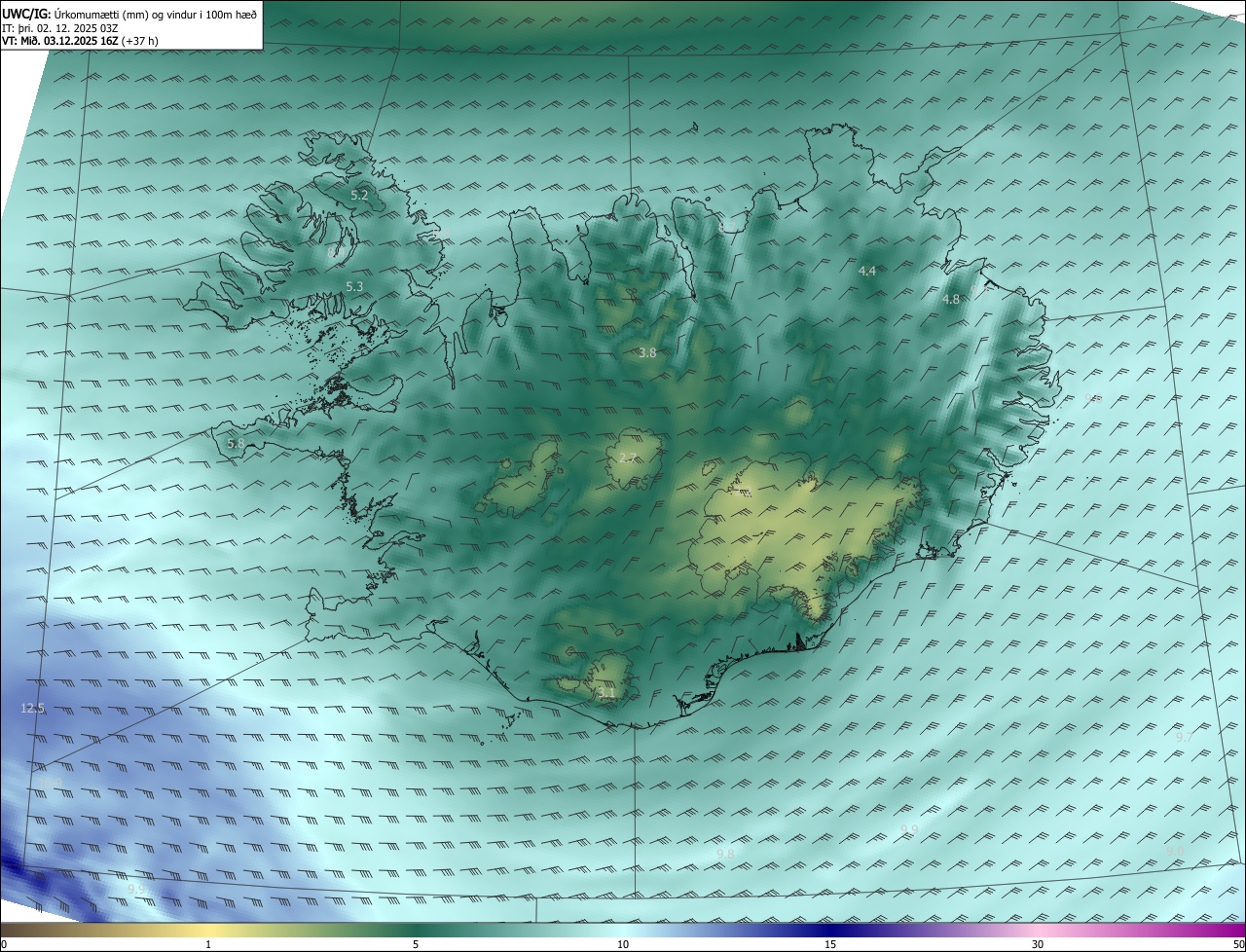Image resolution: width=1246 pixels, height=952 pixels.
Task: Click the 10.9 value label on the map
Action: tap(51, 782)
